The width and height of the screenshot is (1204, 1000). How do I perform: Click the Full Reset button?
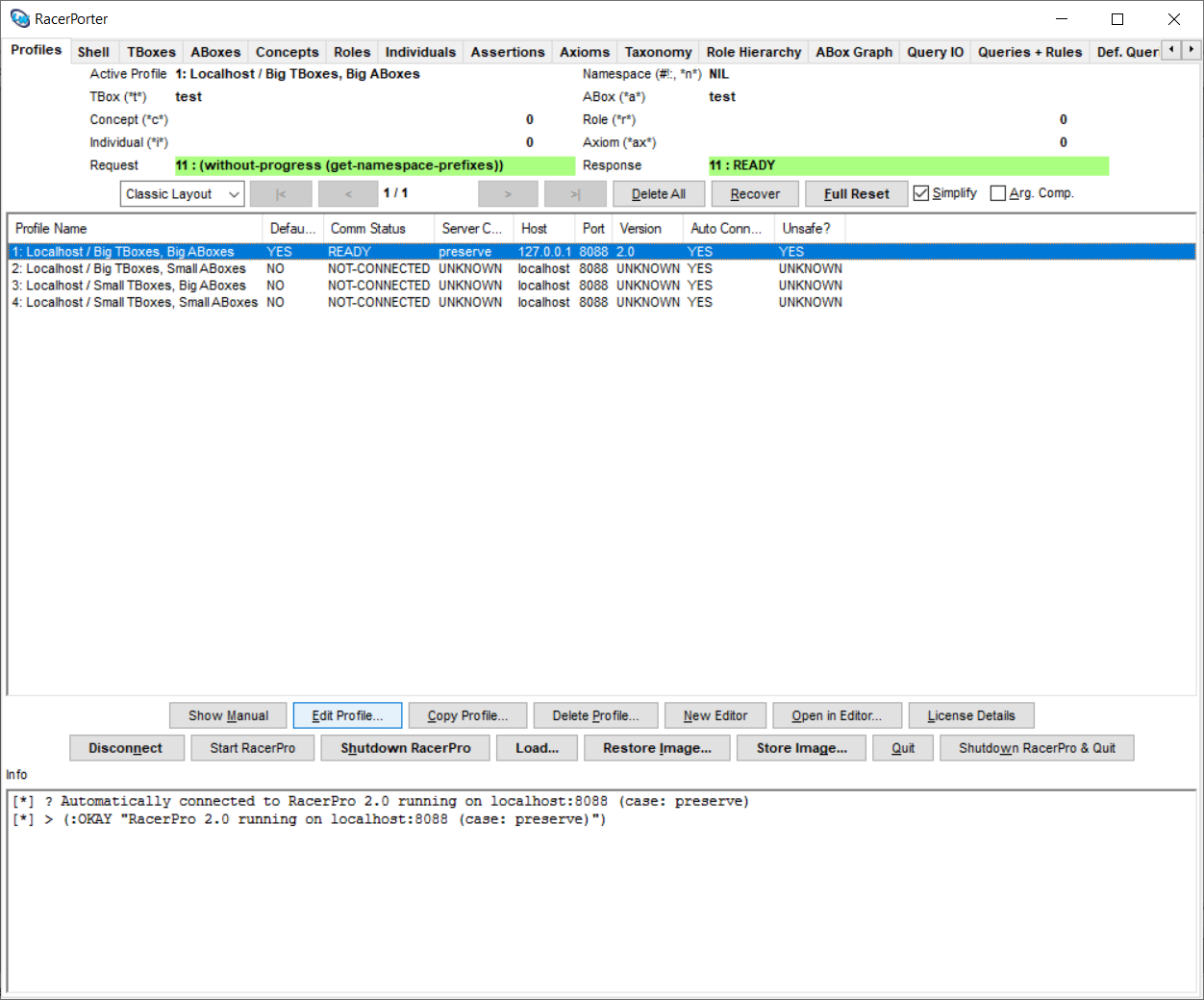click(857, 194)
